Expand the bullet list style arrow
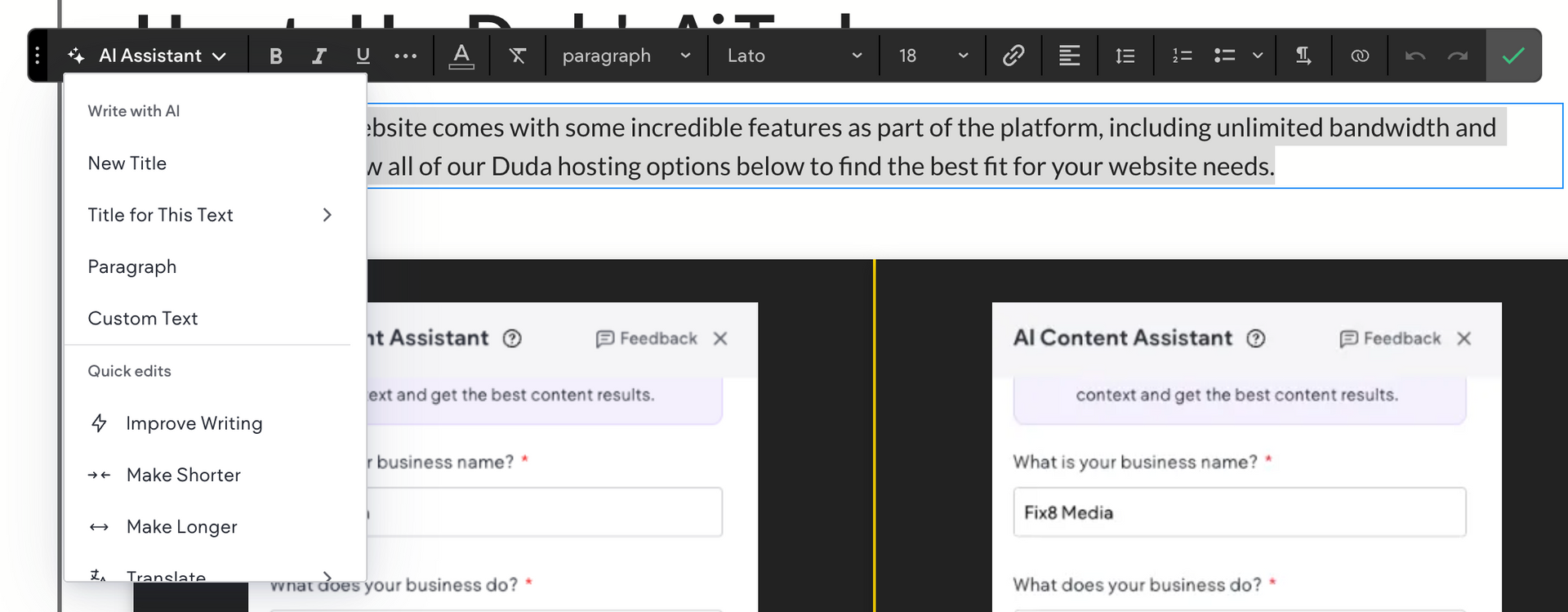1568x612 pixels. point(1258,56)
